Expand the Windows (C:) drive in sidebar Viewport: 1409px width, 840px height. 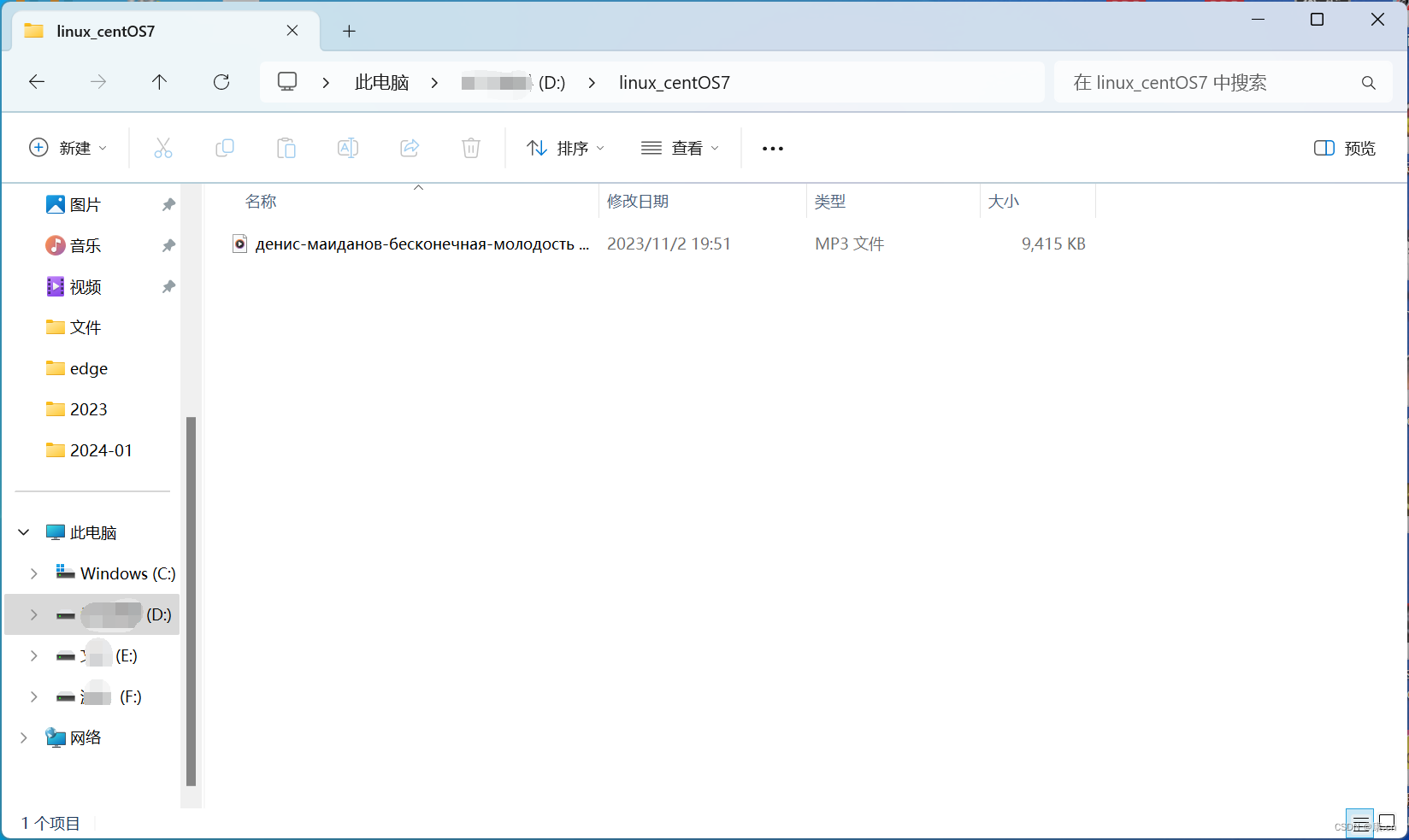click(34, 573)
